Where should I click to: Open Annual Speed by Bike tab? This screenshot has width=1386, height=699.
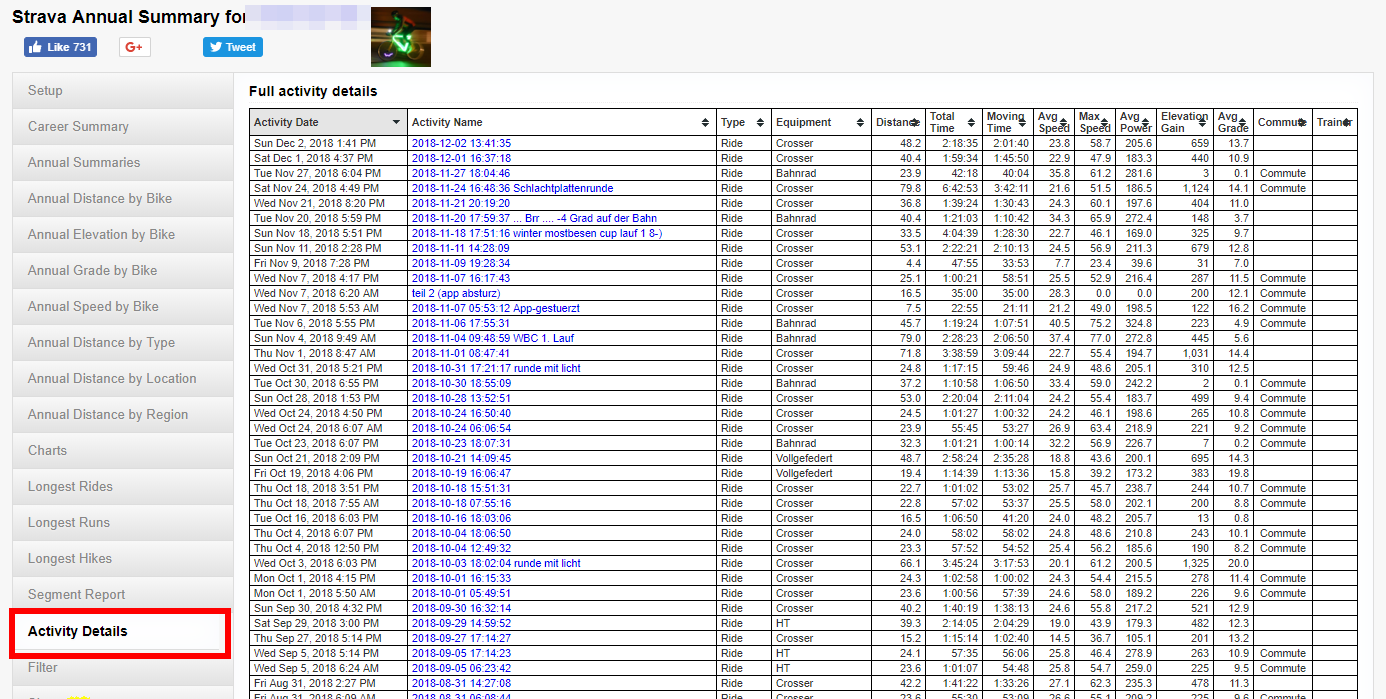pyautogui.click(x=122, y=306)
